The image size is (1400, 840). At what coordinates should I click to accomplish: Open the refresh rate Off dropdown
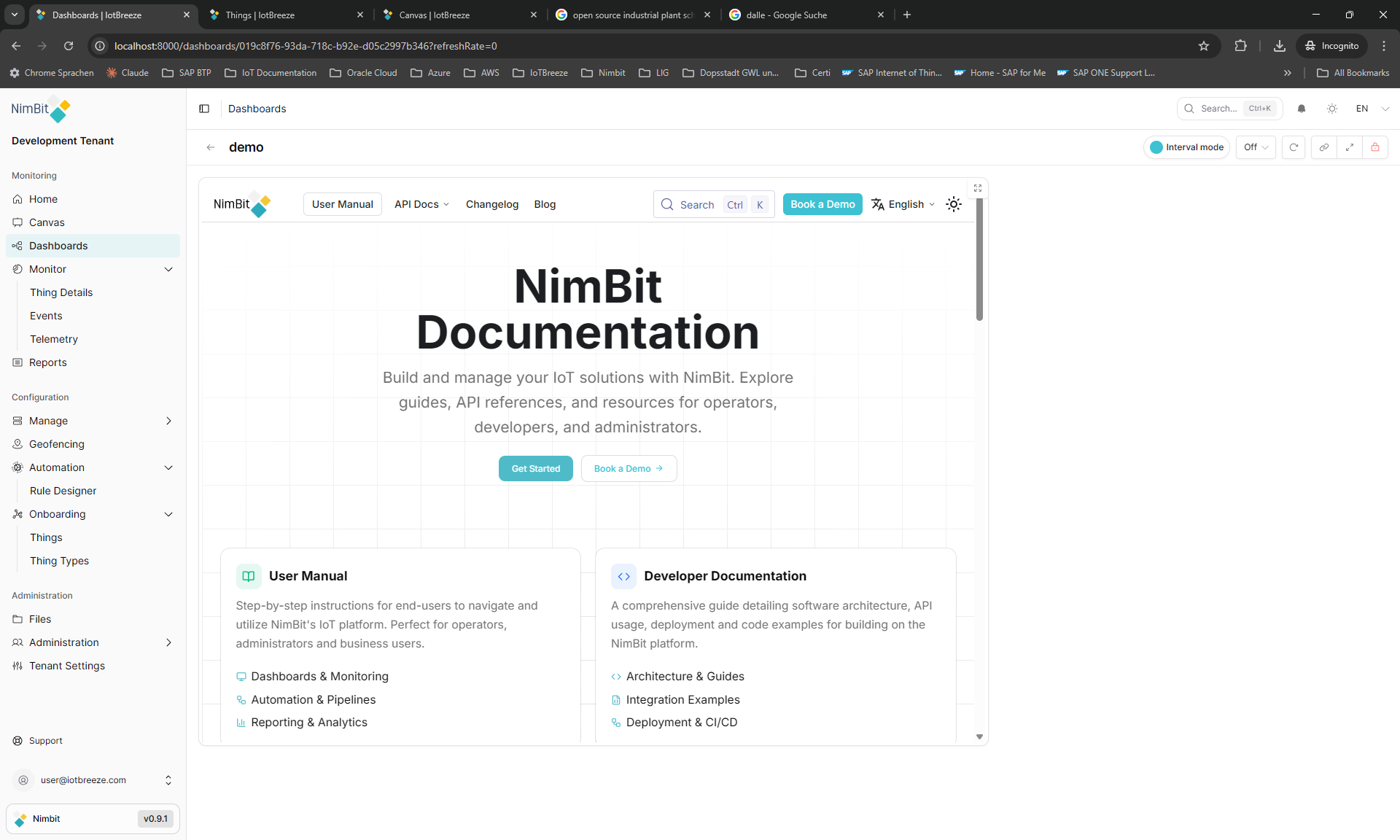tap(1256, 147)
